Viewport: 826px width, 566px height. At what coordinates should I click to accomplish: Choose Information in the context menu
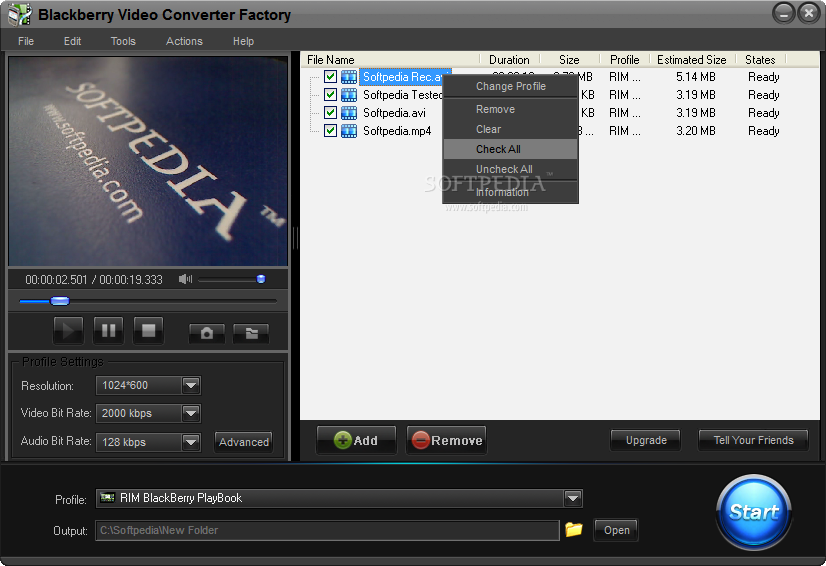coord(510,192)
